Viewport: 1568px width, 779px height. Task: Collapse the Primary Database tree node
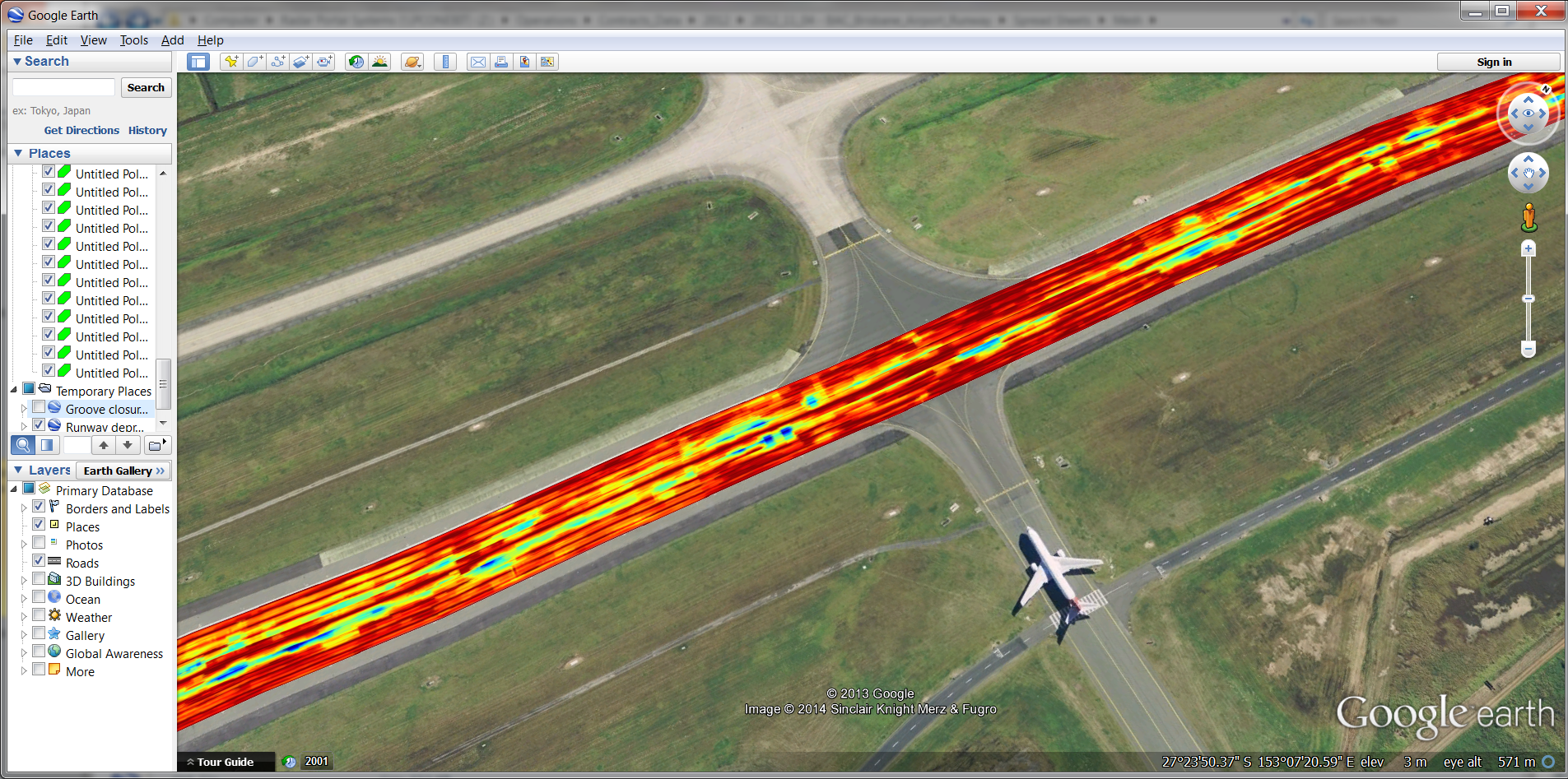click(14, 489)
